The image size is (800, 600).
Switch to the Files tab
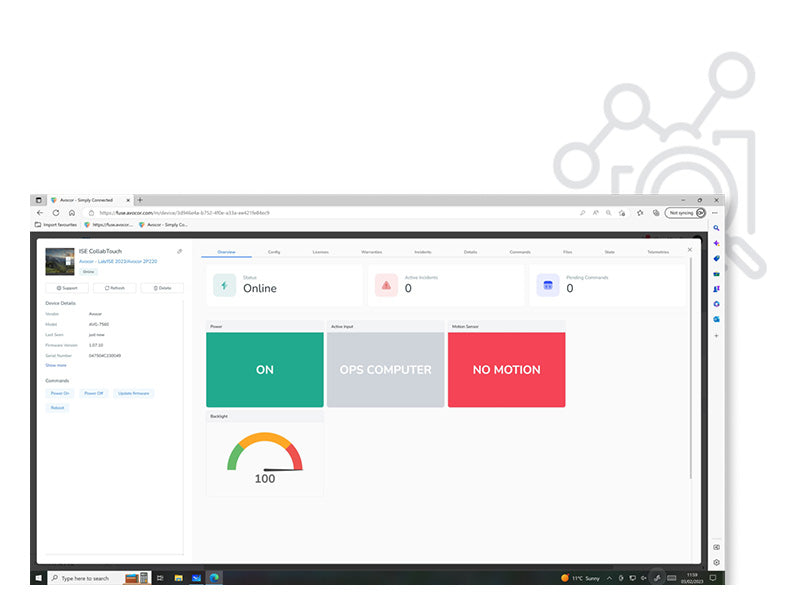click(567, 252)
